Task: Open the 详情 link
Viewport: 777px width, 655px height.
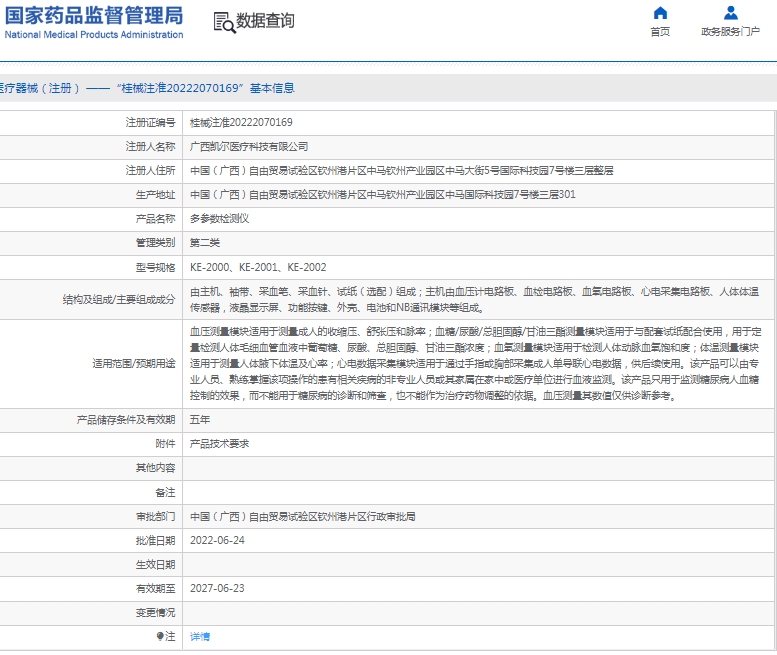Action: tap(200, 637)
